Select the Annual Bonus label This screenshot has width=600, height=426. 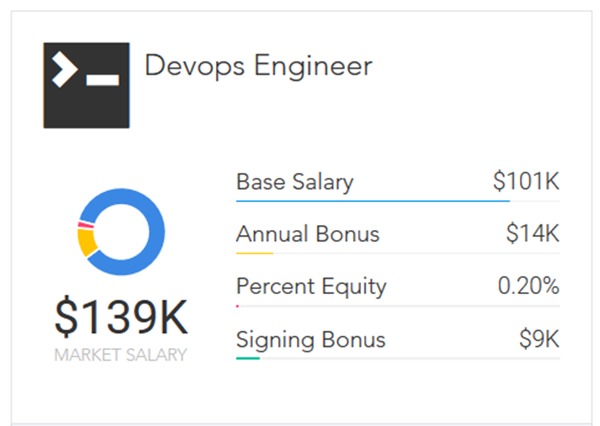[x=308, y=233]
